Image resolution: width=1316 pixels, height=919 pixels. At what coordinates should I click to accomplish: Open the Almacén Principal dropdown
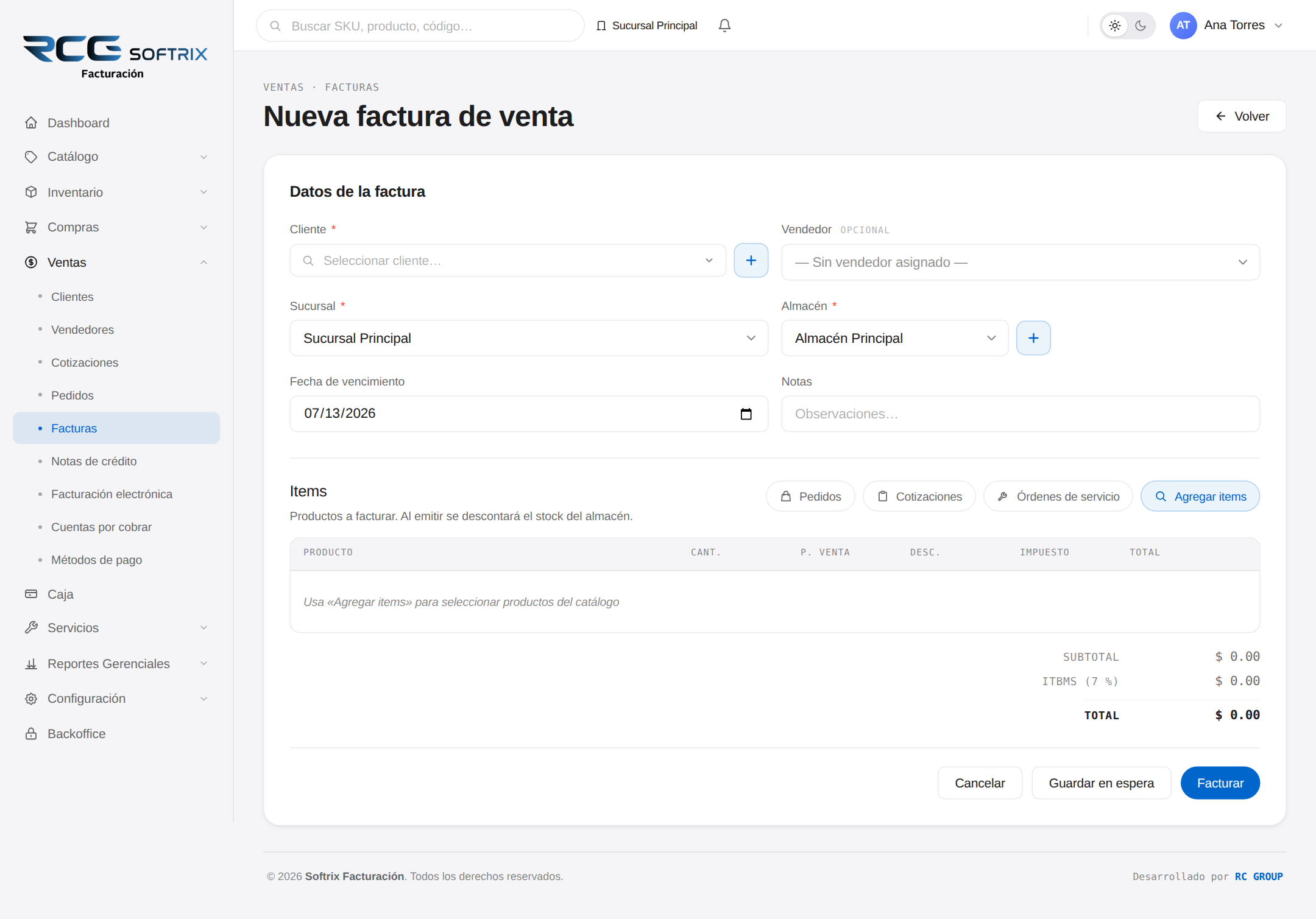[895, 339]
